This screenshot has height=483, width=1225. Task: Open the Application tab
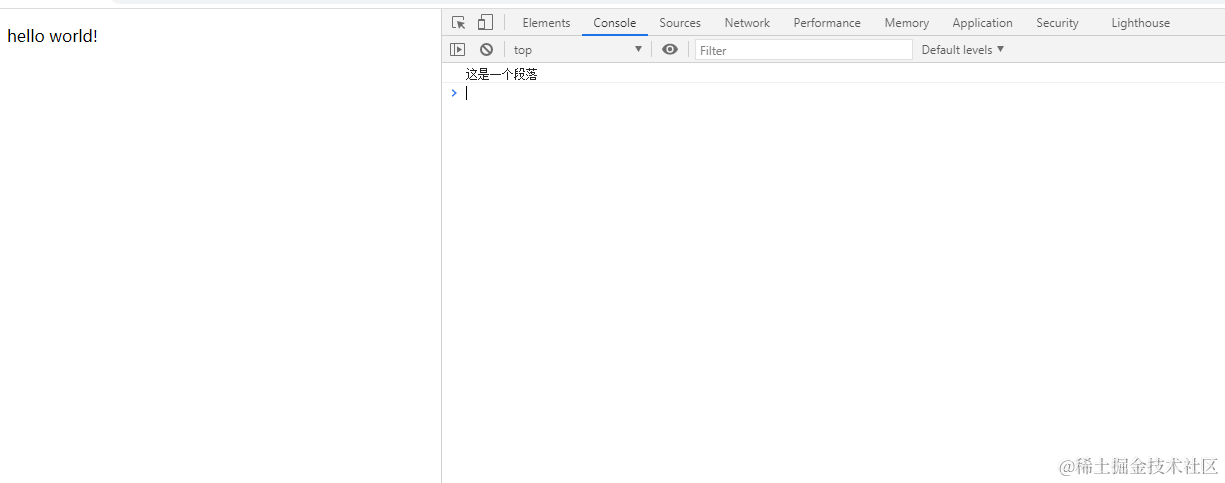pos(982,23)
